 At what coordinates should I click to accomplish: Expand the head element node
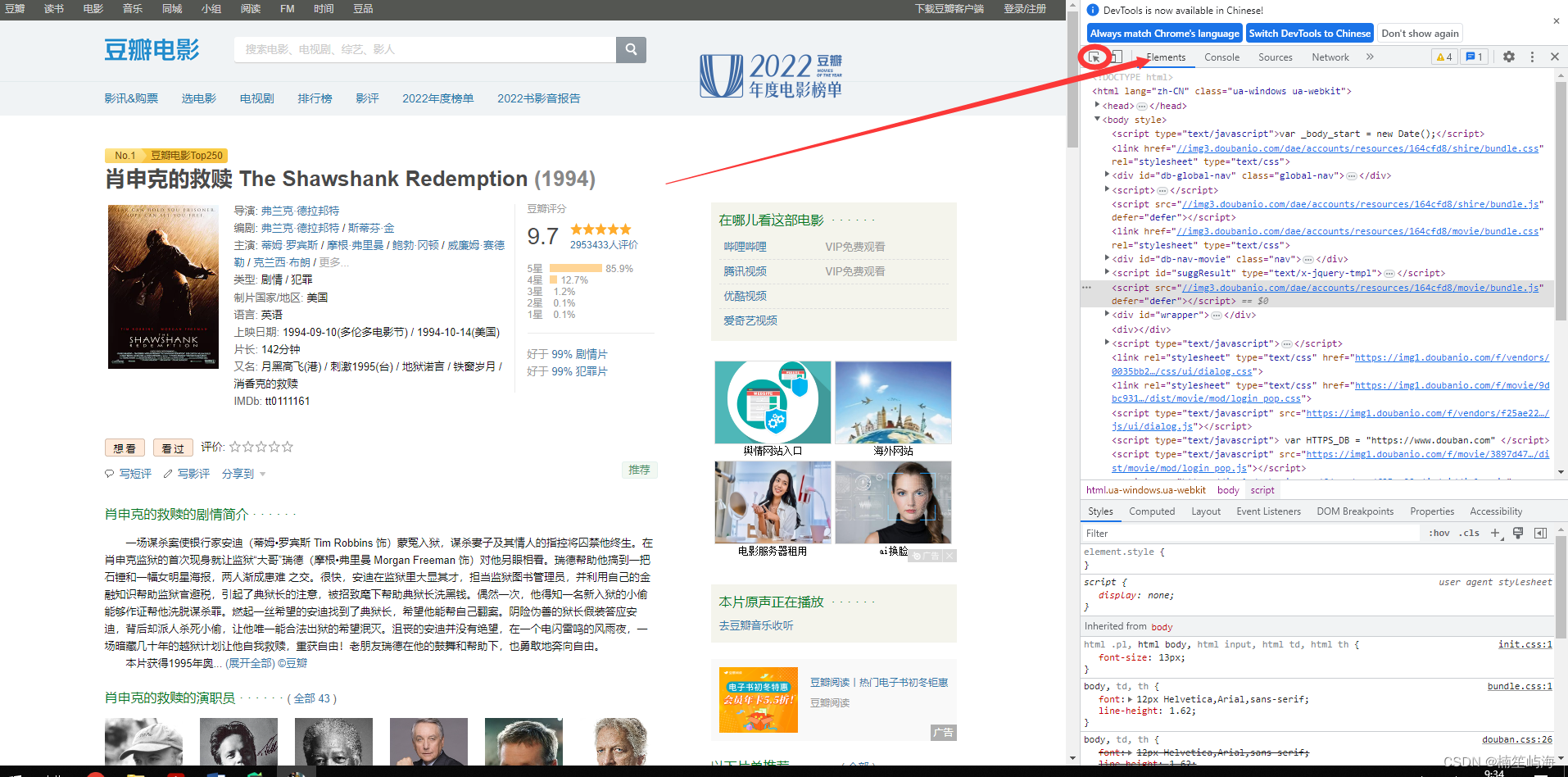pos(1097,105)
